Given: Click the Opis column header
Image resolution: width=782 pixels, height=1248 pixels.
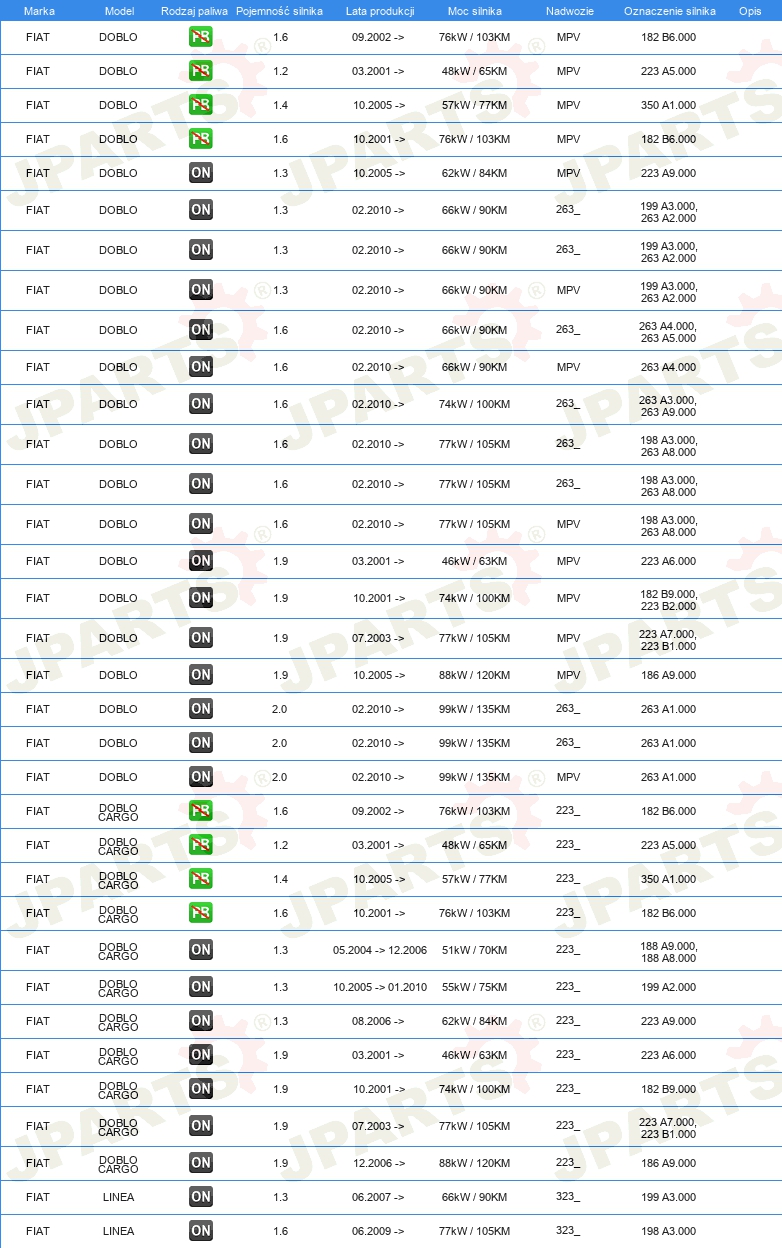Looking at the screenshot, I should pos(750,11).
